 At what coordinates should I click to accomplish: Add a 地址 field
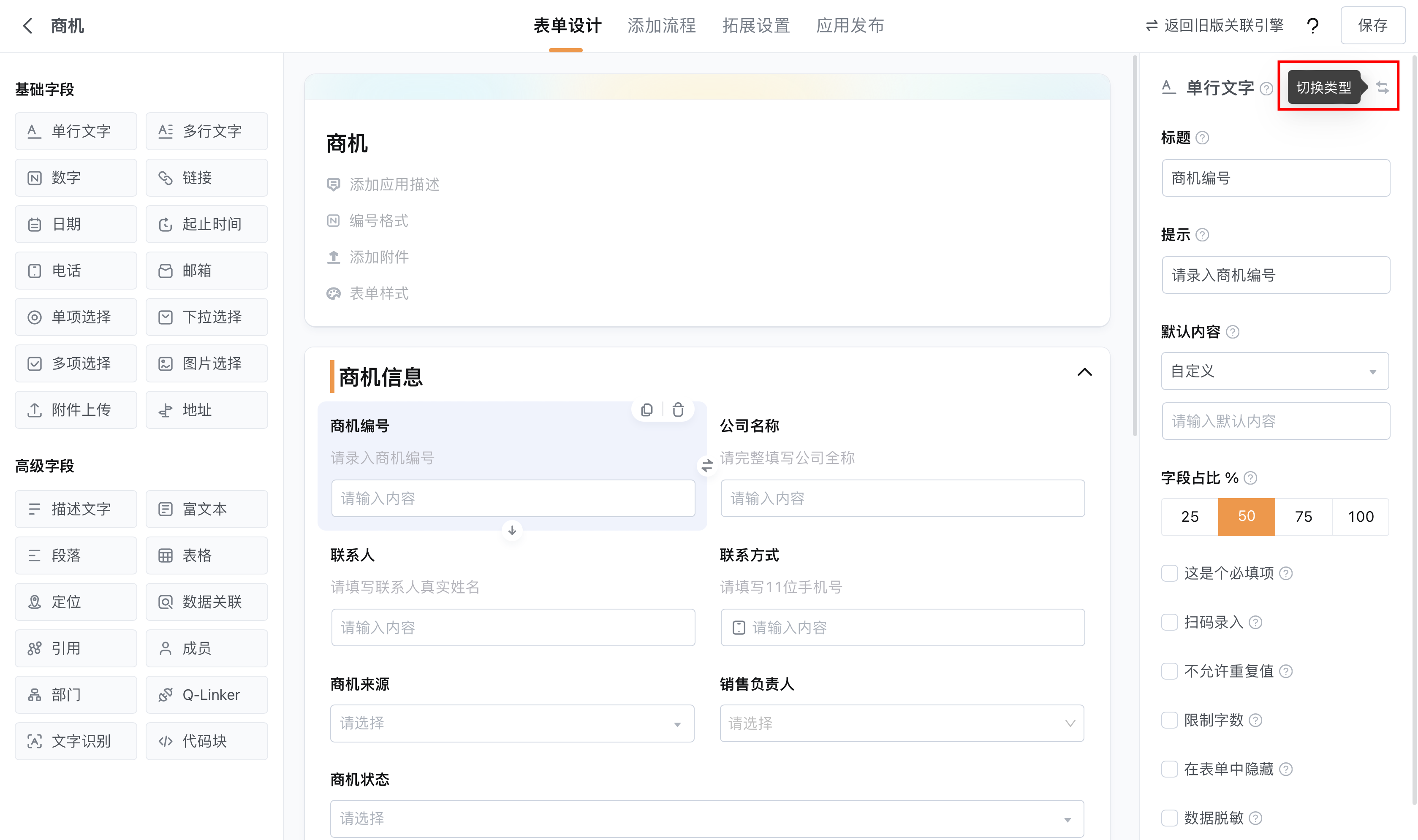point(206,410)
